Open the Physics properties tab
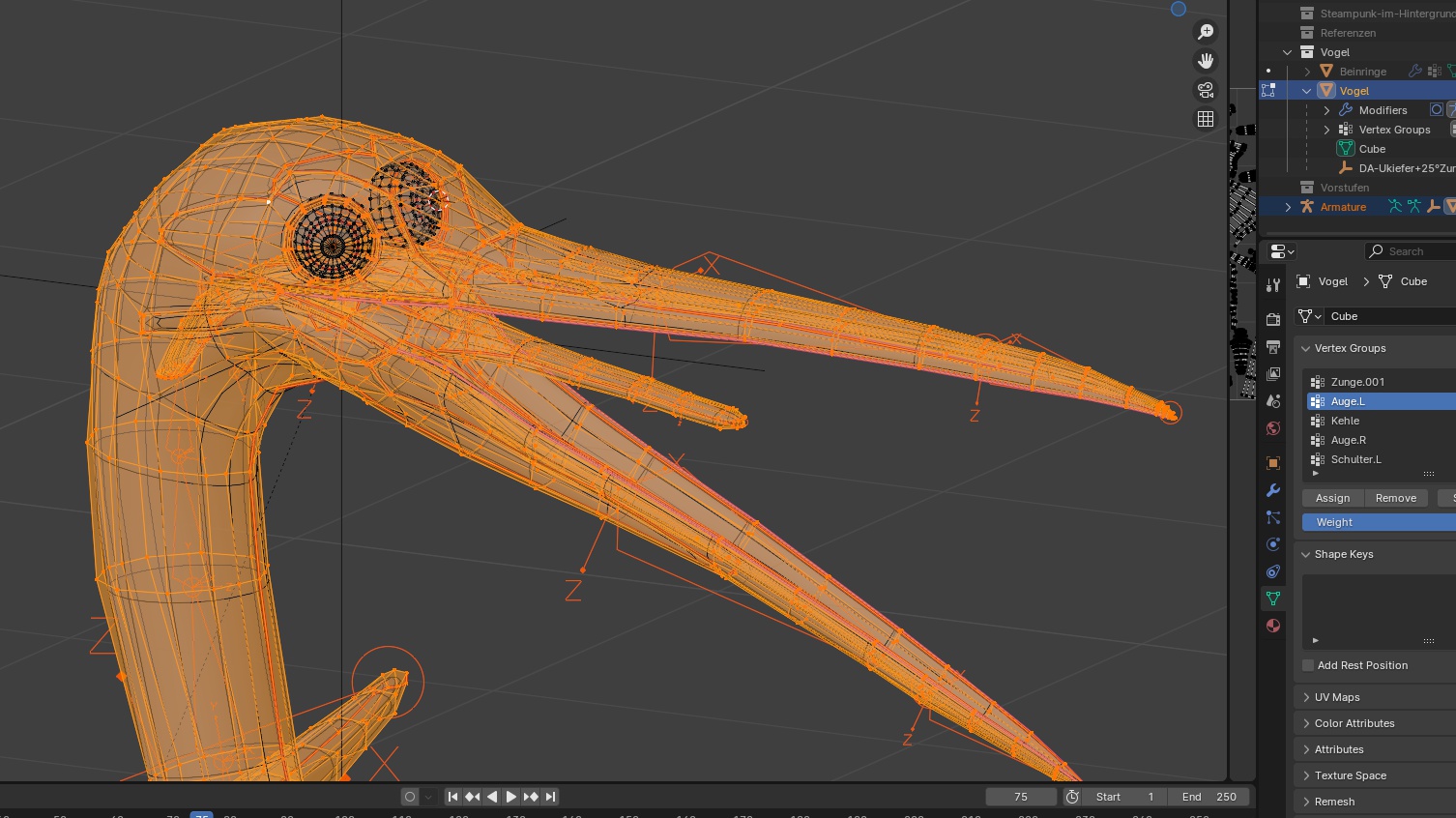This screenshot has height=818, width=1456. (1273, 544)
